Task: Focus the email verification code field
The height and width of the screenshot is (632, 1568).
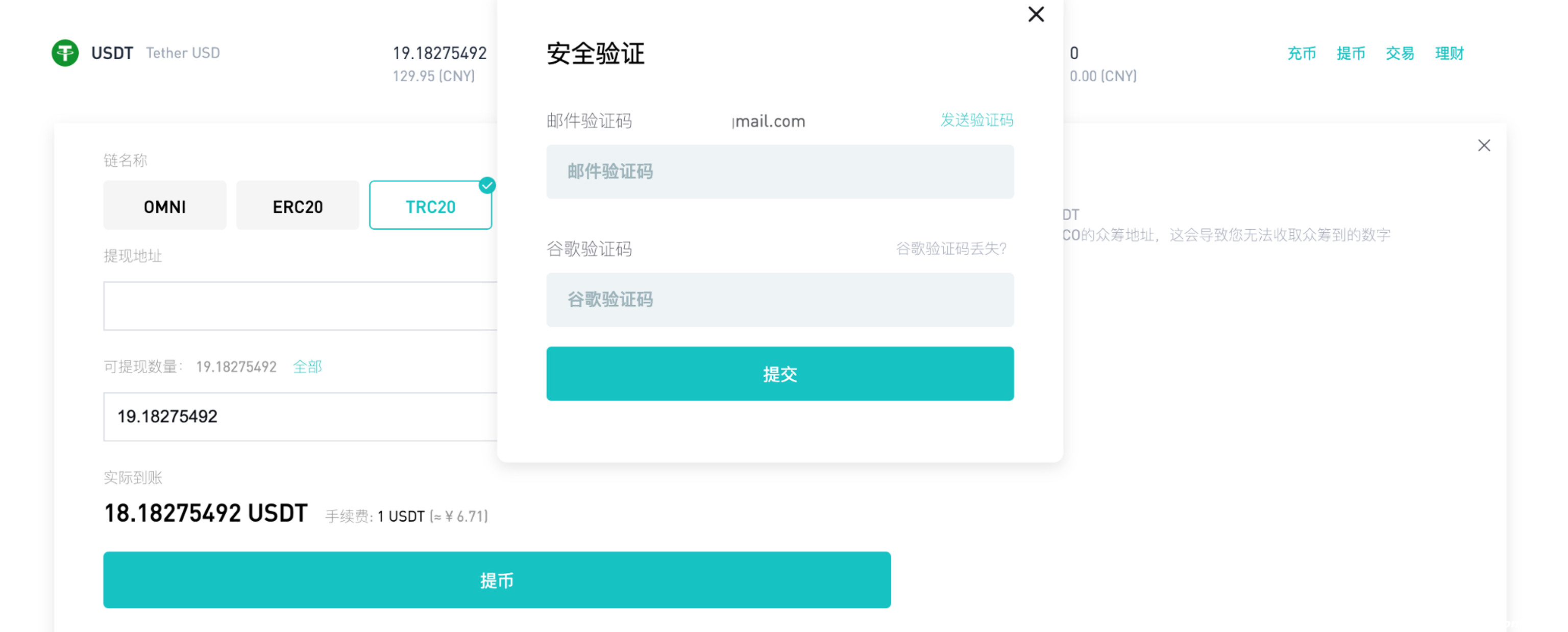Action: pos(779,172)
